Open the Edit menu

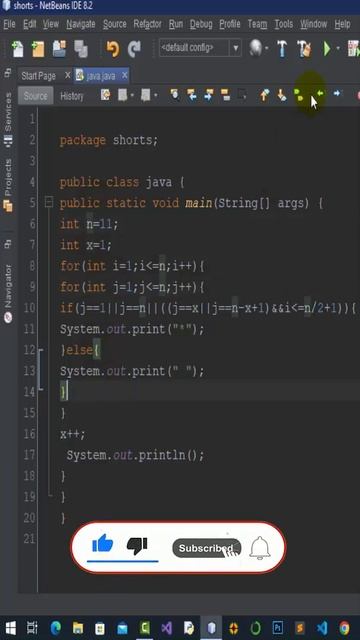(x=29, y=24)
